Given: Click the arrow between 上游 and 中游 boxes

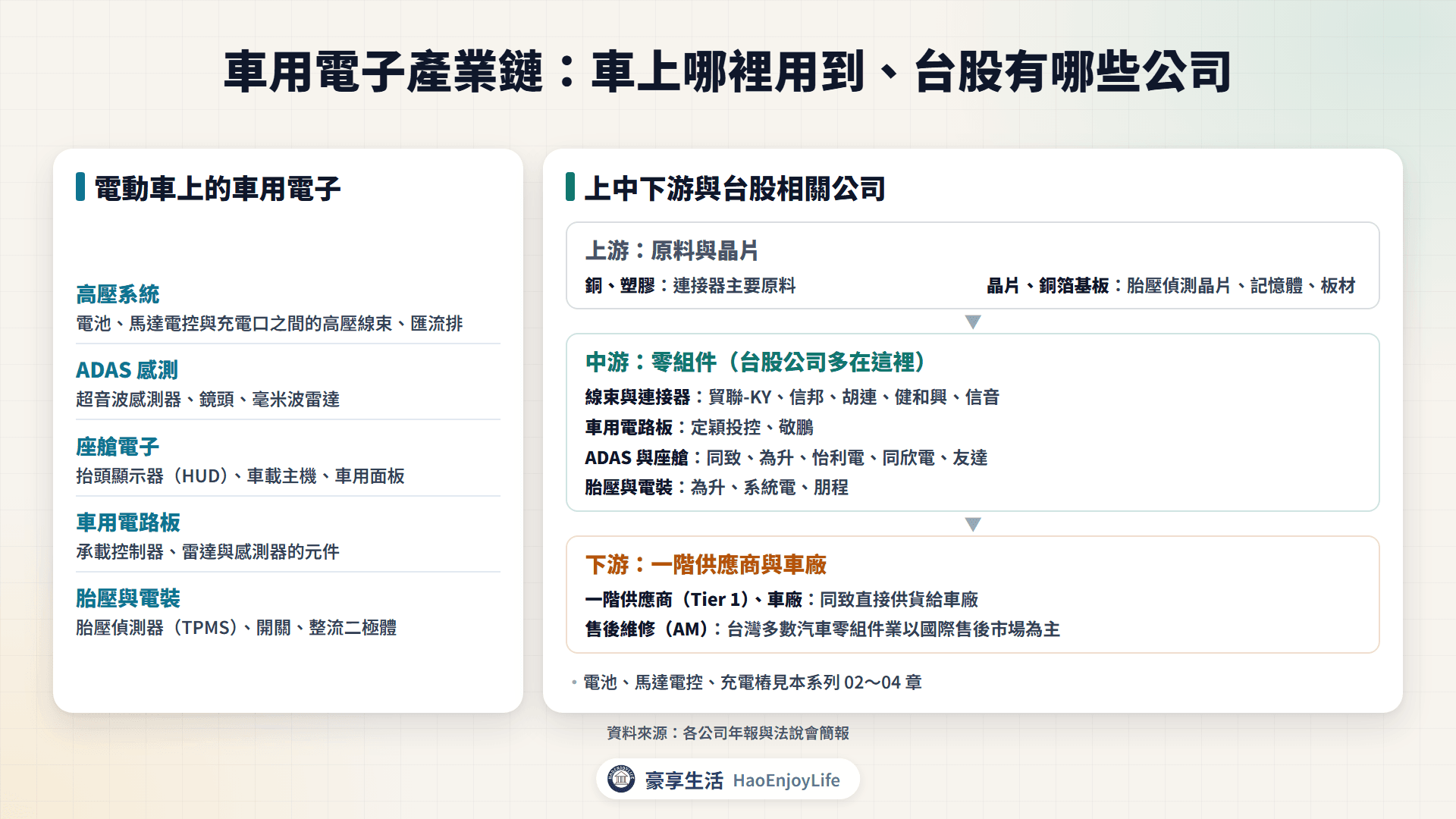Looking at the screenshot, I should [973, 322].
